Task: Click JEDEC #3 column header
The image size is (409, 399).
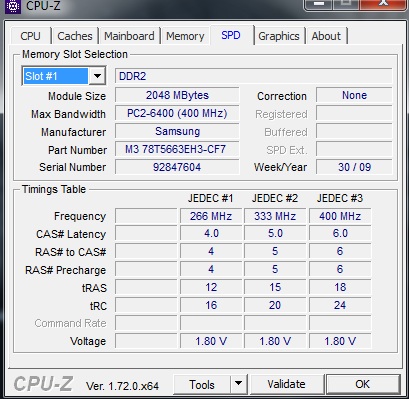Action: (x=340, y=198)
